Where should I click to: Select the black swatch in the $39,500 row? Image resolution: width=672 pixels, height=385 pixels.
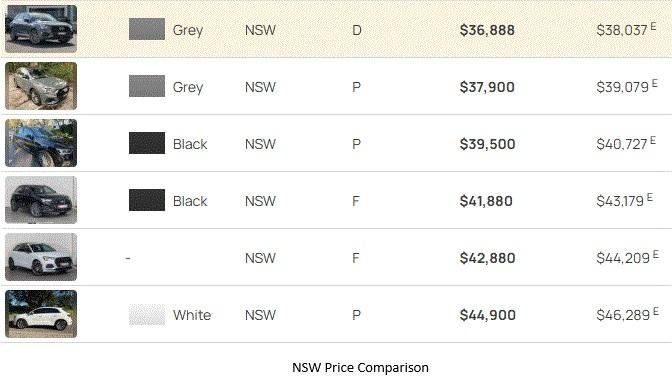click(x=147, y=143)
